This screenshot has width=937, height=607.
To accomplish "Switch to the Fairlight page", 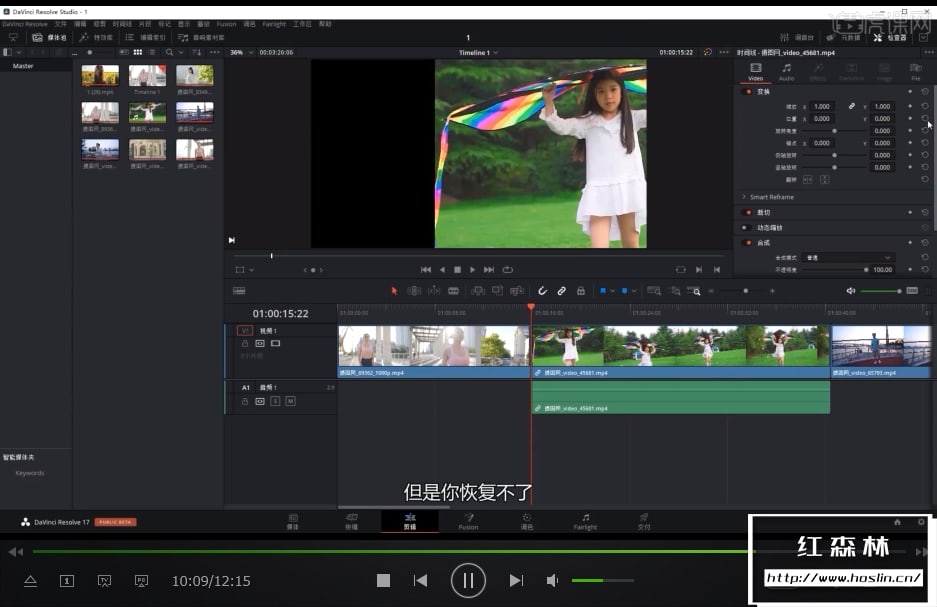I will click(585, 521).
